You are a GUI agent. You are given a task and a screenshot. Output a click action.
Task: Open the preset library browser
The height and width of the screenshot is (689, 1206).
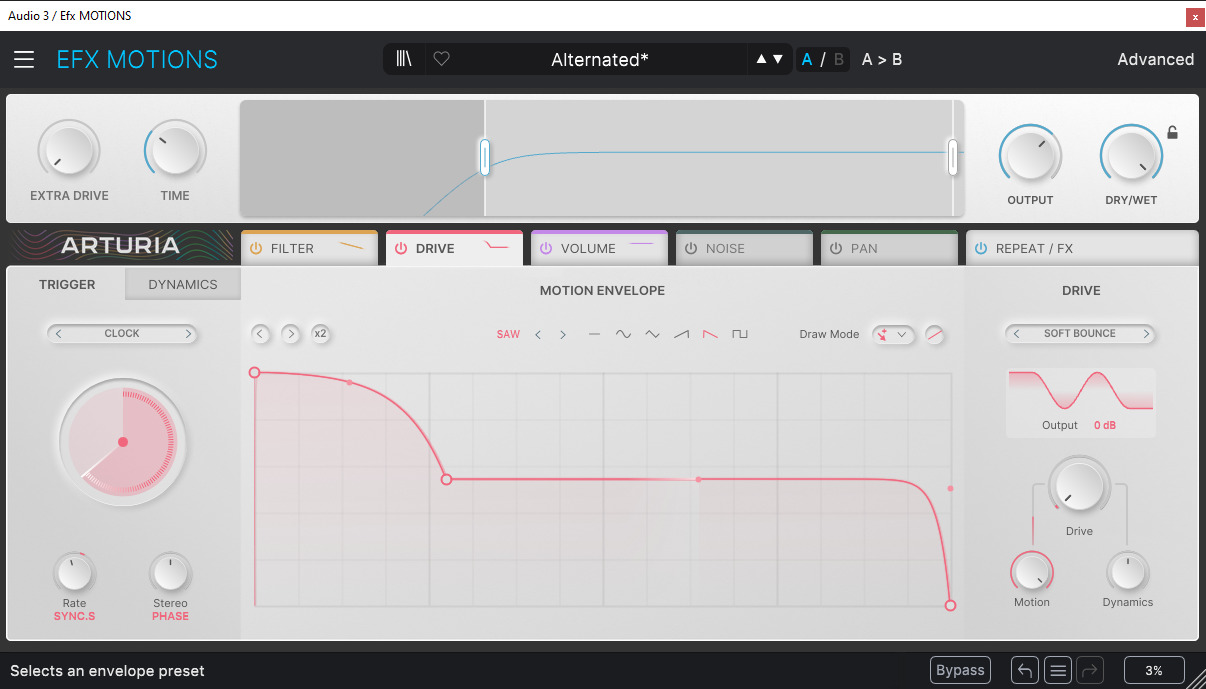click(x=404, y=59)
